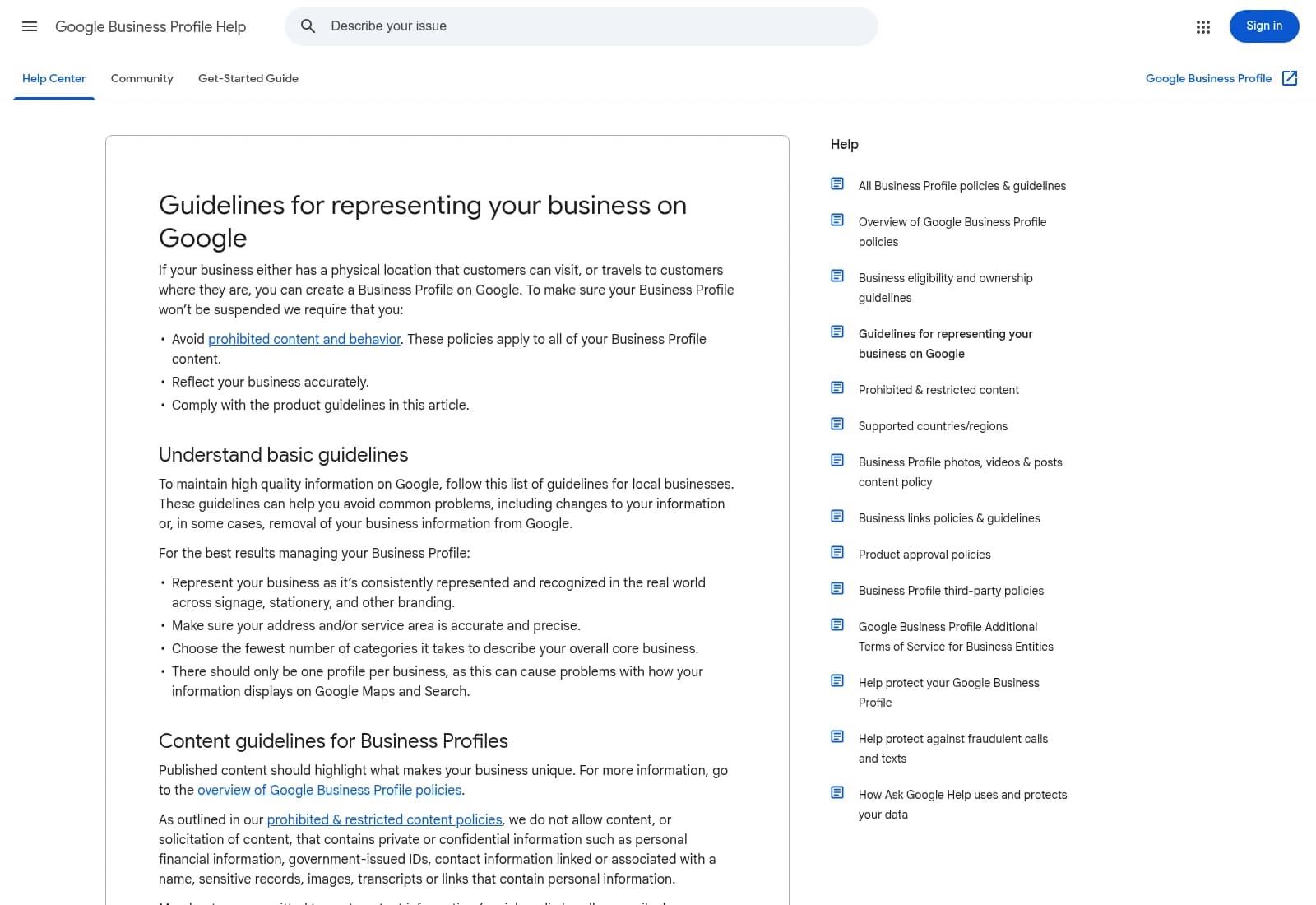Click article icon for Business Profile photos, videos & posts
This screenshot has height=905, width=1316.
pos(837,460)
